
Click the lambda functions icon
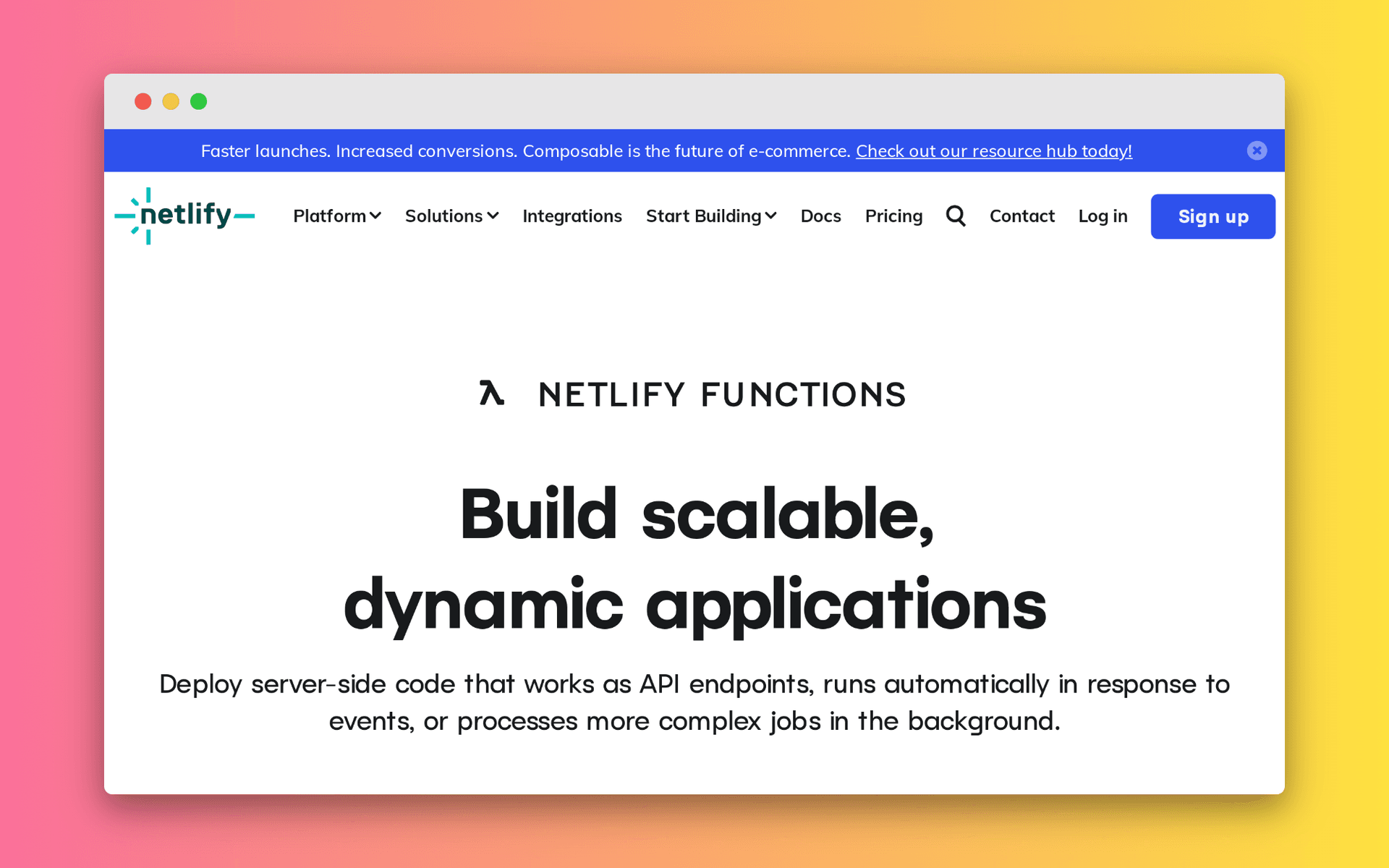492,393
